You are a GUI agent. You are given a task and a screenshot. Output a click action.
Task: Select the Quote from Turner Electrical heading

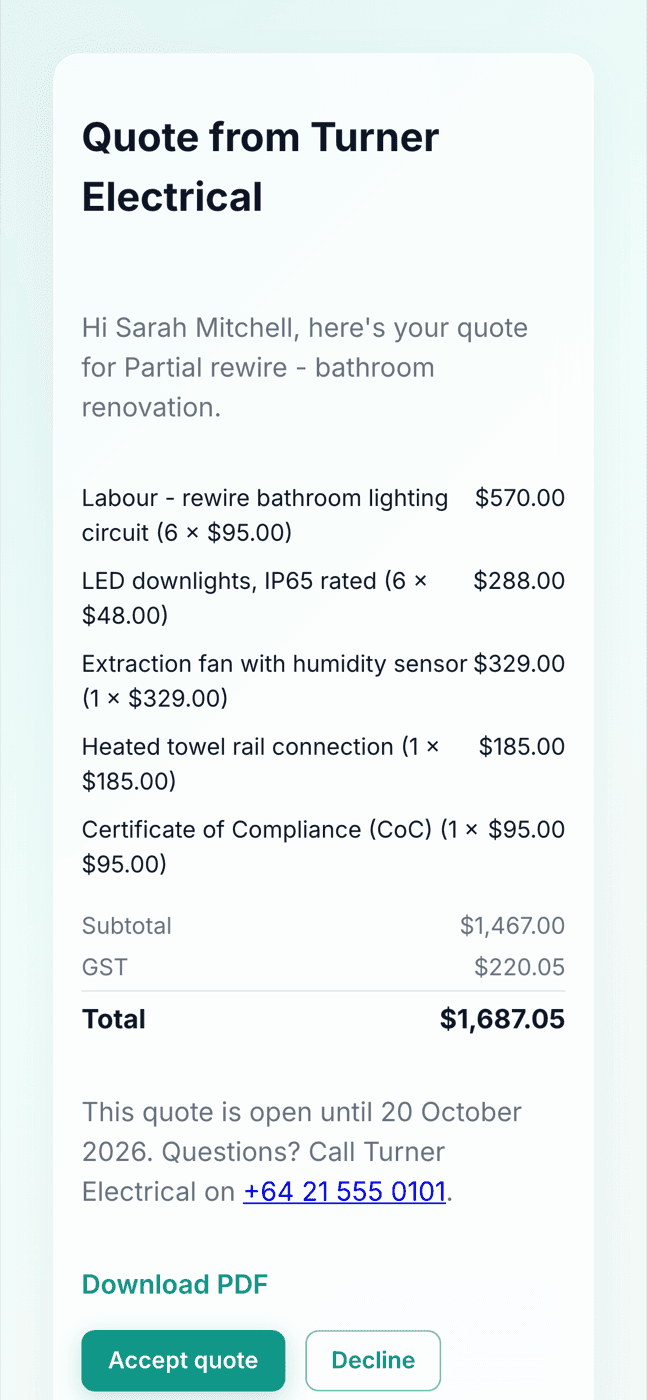[x=261, y=166]
